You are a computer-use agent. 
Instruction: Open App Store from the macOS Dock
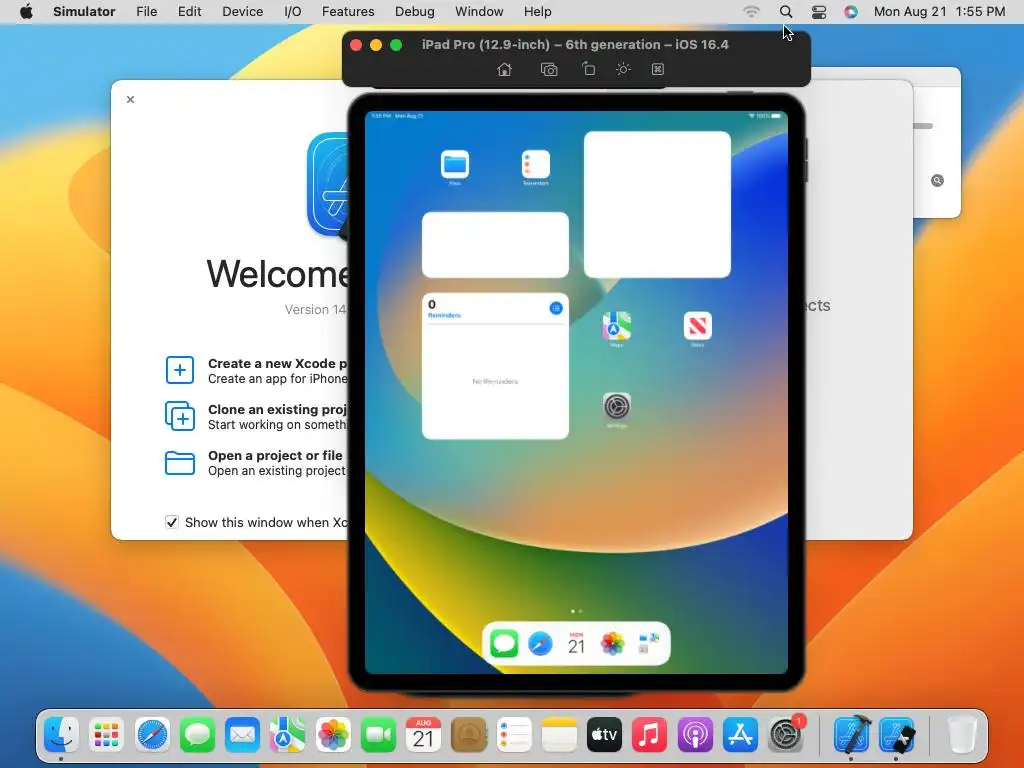point(740,735)
